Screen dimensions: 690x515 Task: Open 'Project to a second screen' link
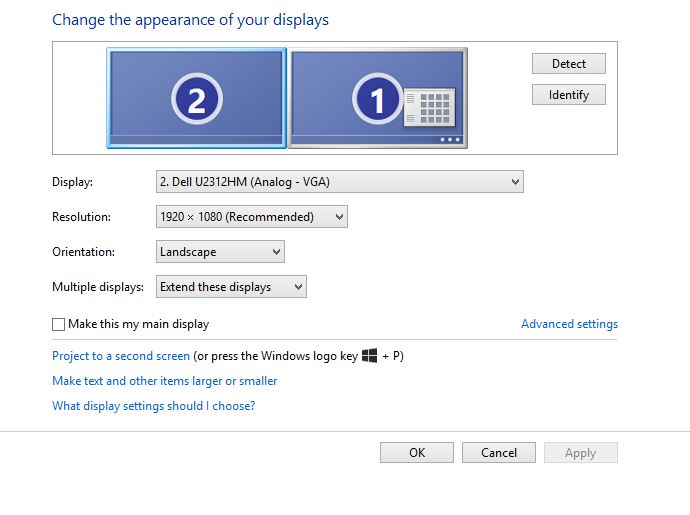point(121,356)
